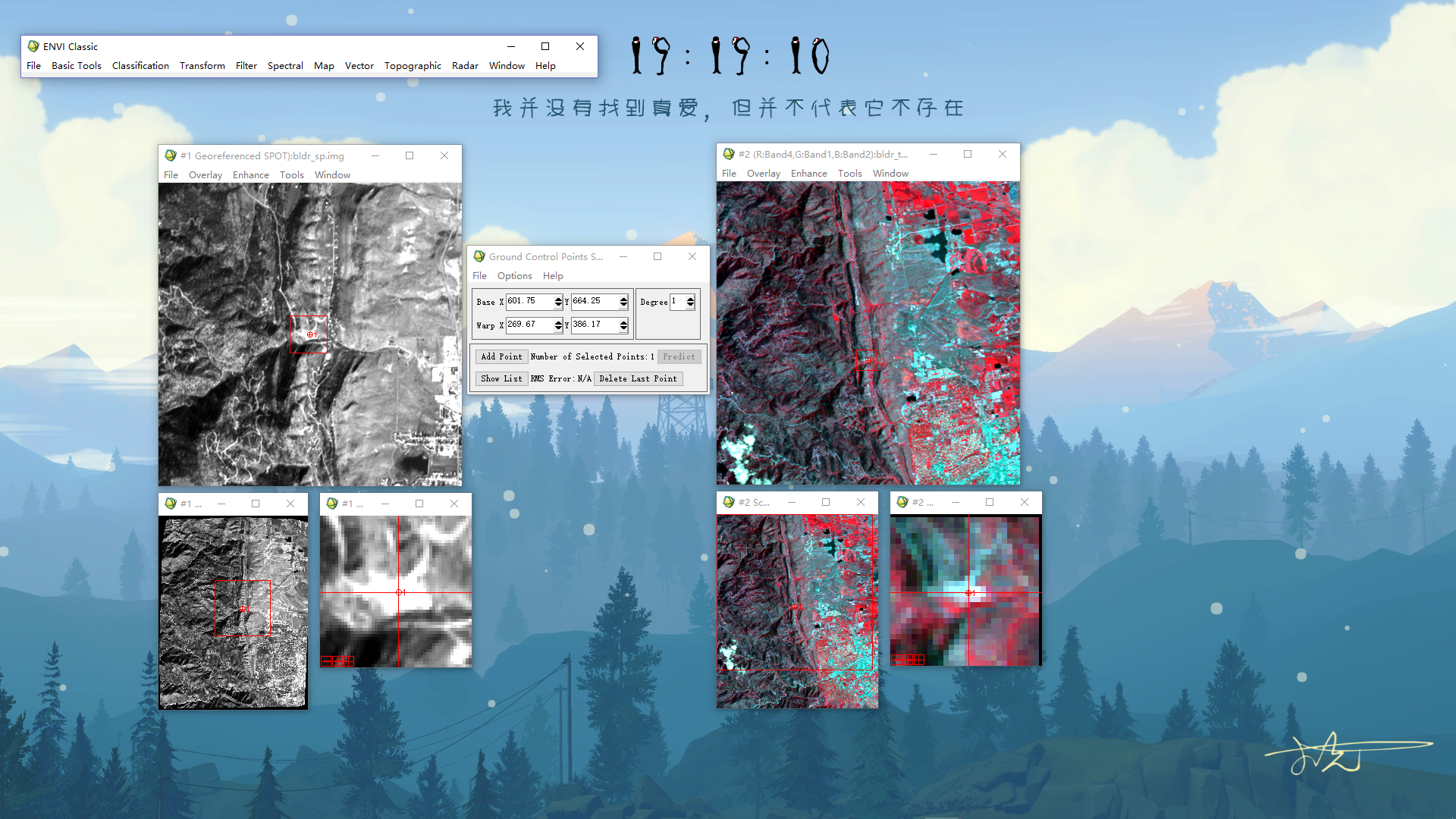The height and width of the screenshot is (819, 1456).
Task: Open File menu of the #2 Band4 display
Action: click(730, 174)
